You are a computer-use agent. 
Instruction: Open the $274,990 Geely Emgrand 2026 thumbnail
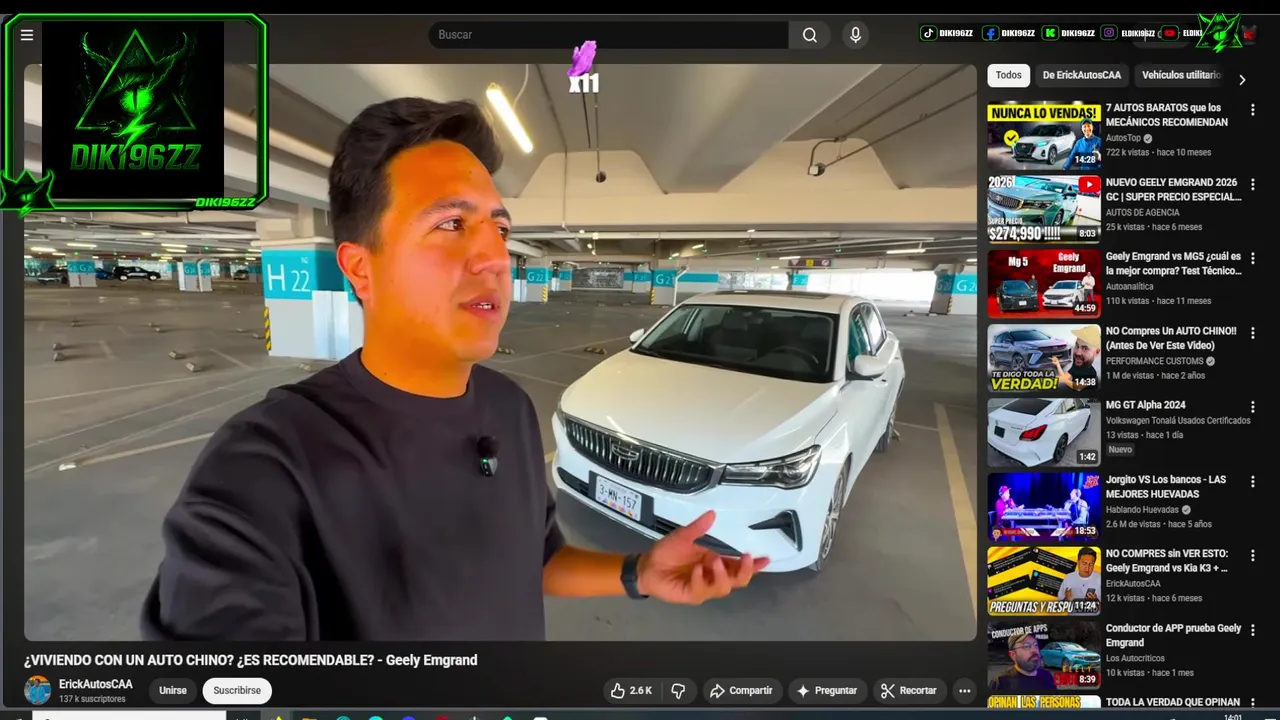pyautogui.click(x=1044, y=209)
